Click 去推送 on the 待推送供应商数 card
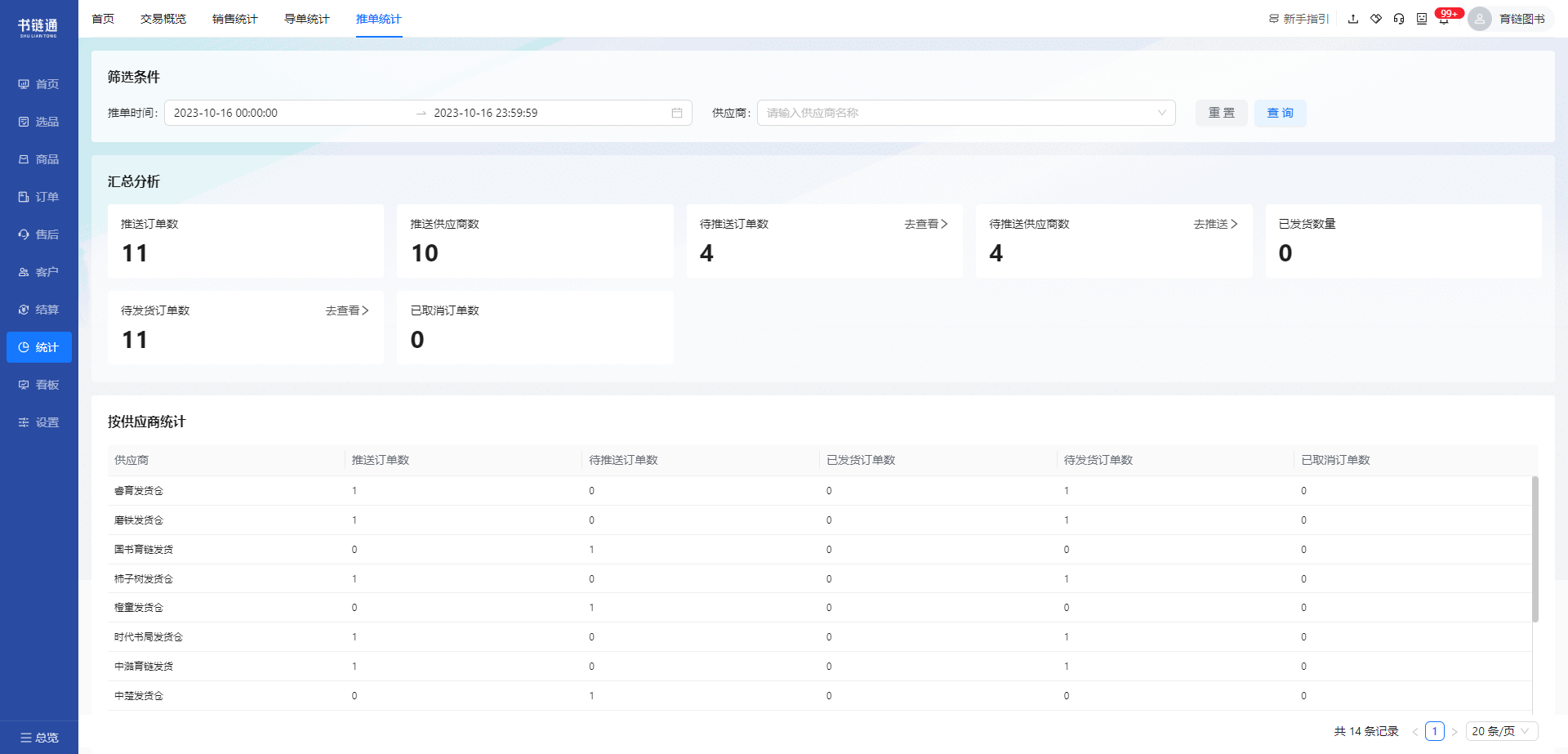Image resolution: width=1568 pixels, height=754 pixels. (x=1216, y=224)
